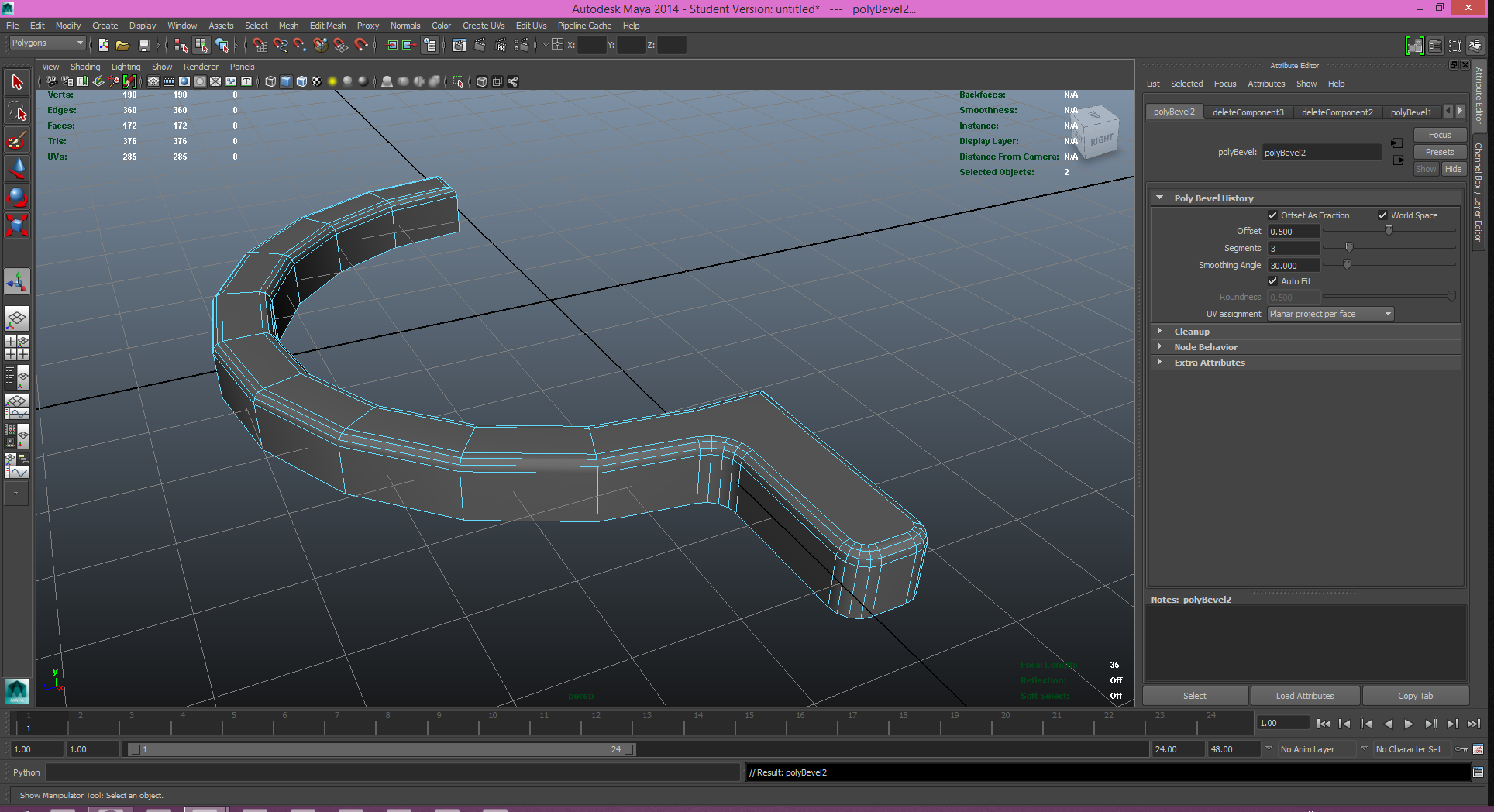The width and height of the screenshot is (1494, 812).
Task: Choose the Paint Selection brush tool
Action: [17, 140]
